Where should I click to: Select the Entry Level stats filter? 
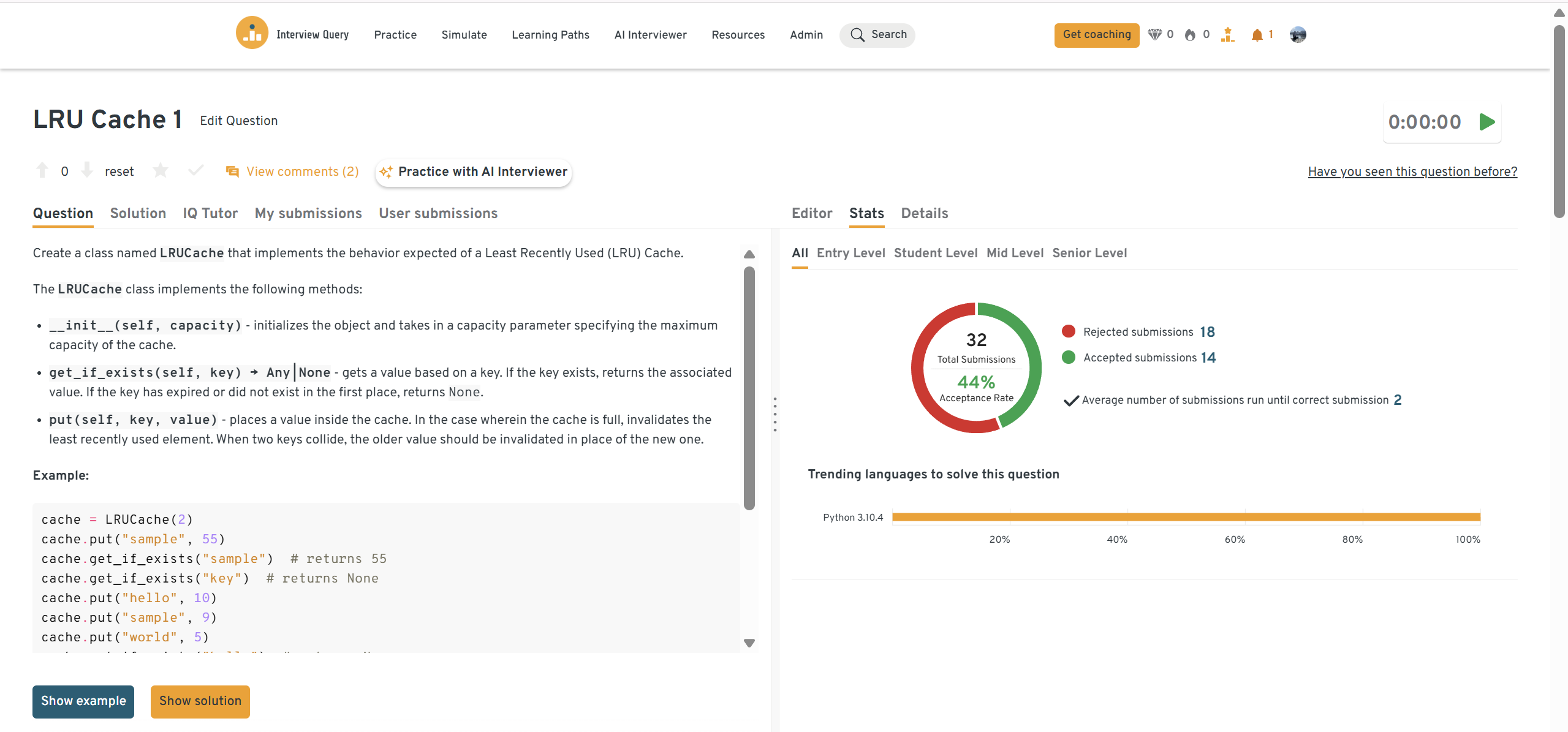coord(850,253)
